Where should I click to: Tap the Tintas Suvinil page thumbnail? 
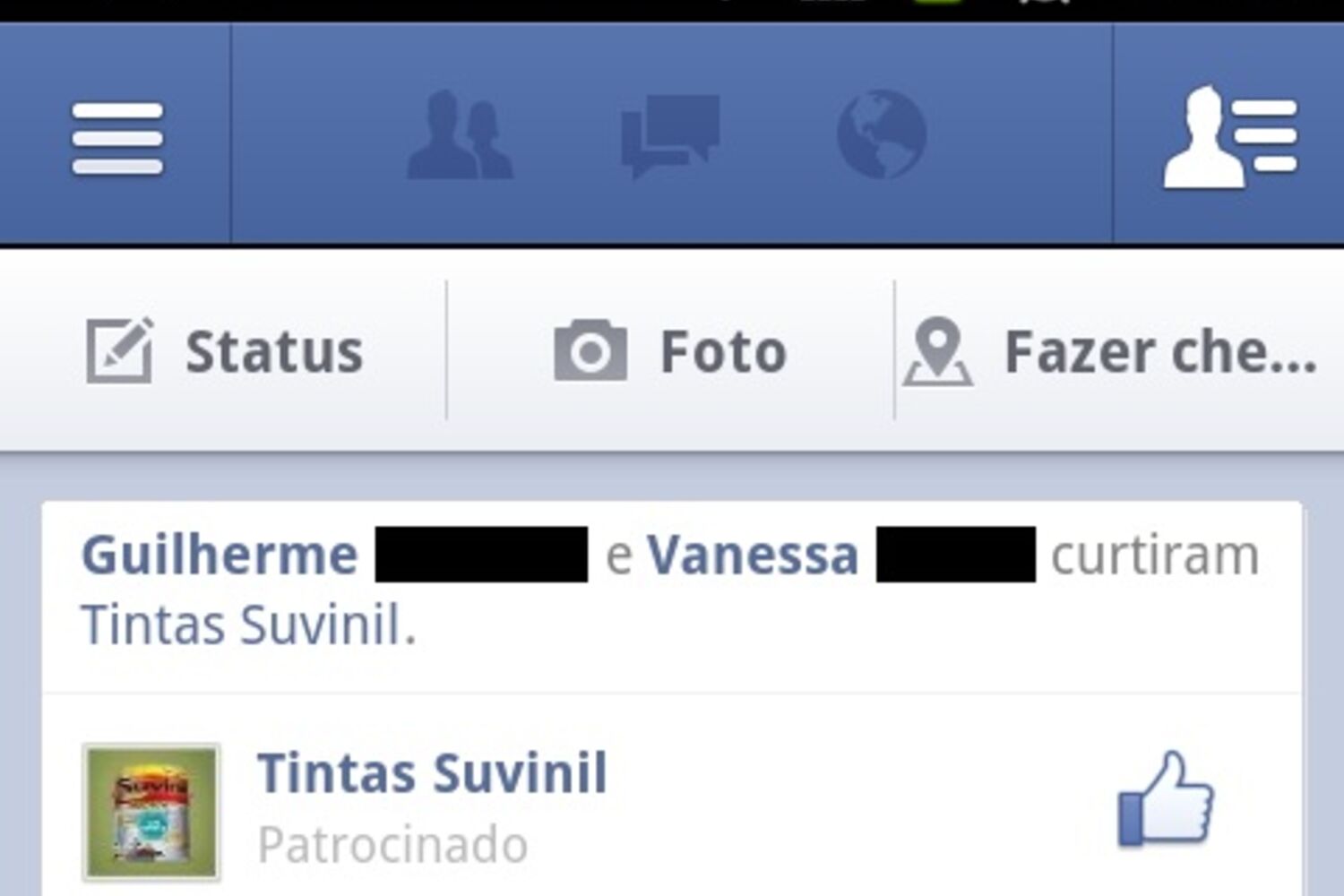151,812
